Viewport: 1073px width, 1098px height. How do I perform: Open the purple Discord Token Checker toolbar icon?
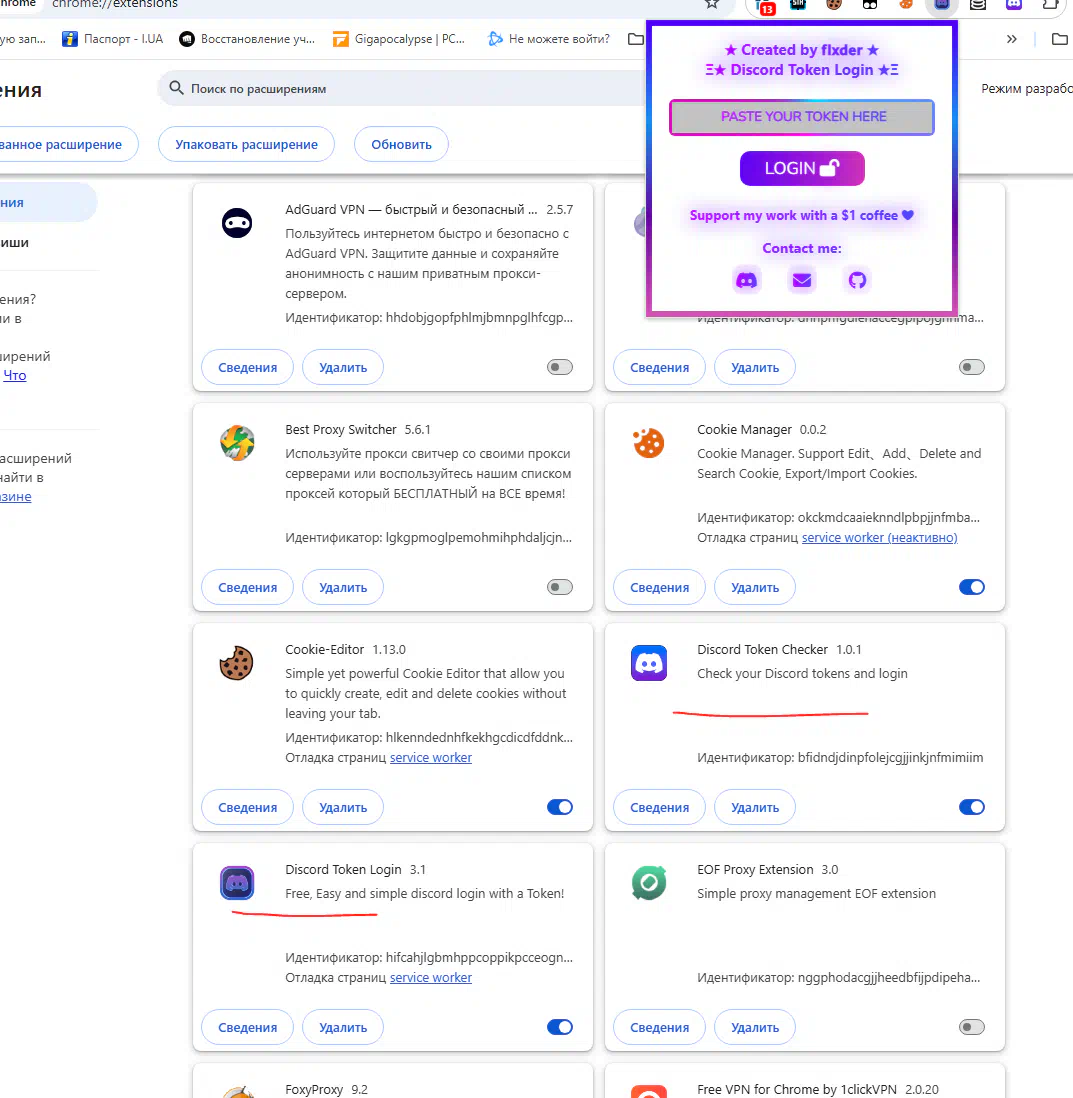click(x=1013, y=4)
